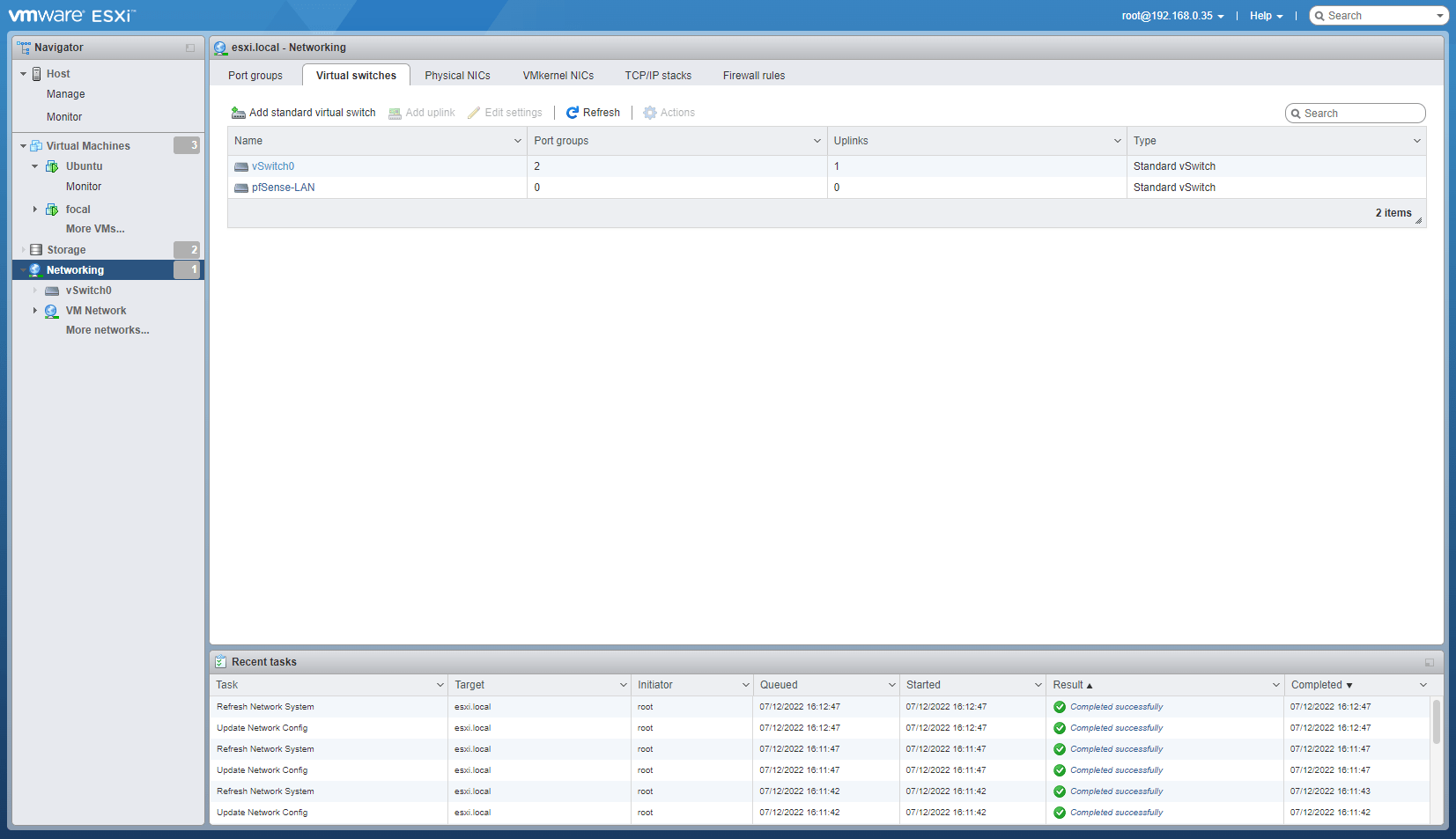Open the vSwitch0 link in table
1456x839 pixels.
click(273, 166)
